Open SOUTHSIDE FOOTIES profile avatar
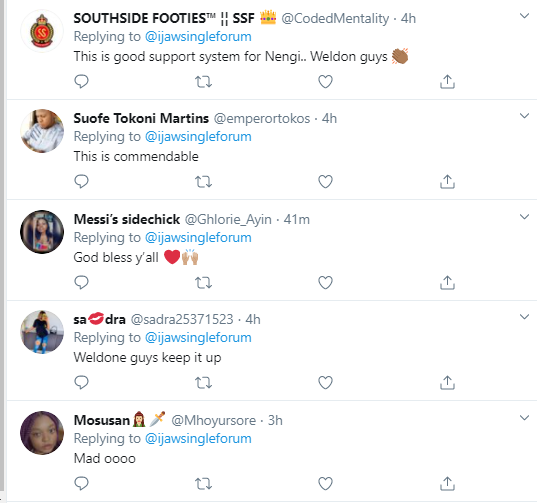Viewport: 537px width, 503px height. click(42, 31)
